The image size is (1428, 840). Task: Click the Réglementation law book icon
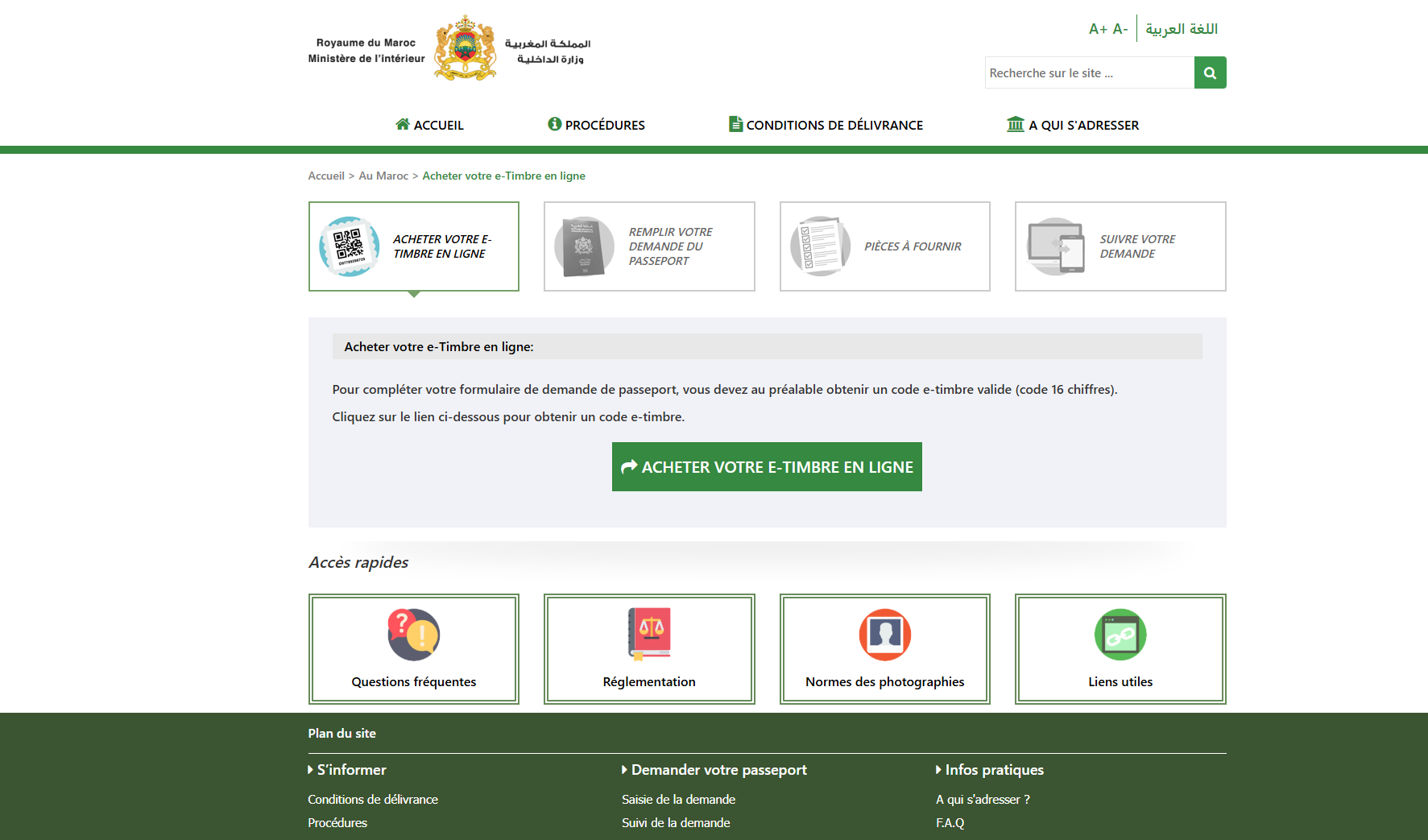pos(649,635)
